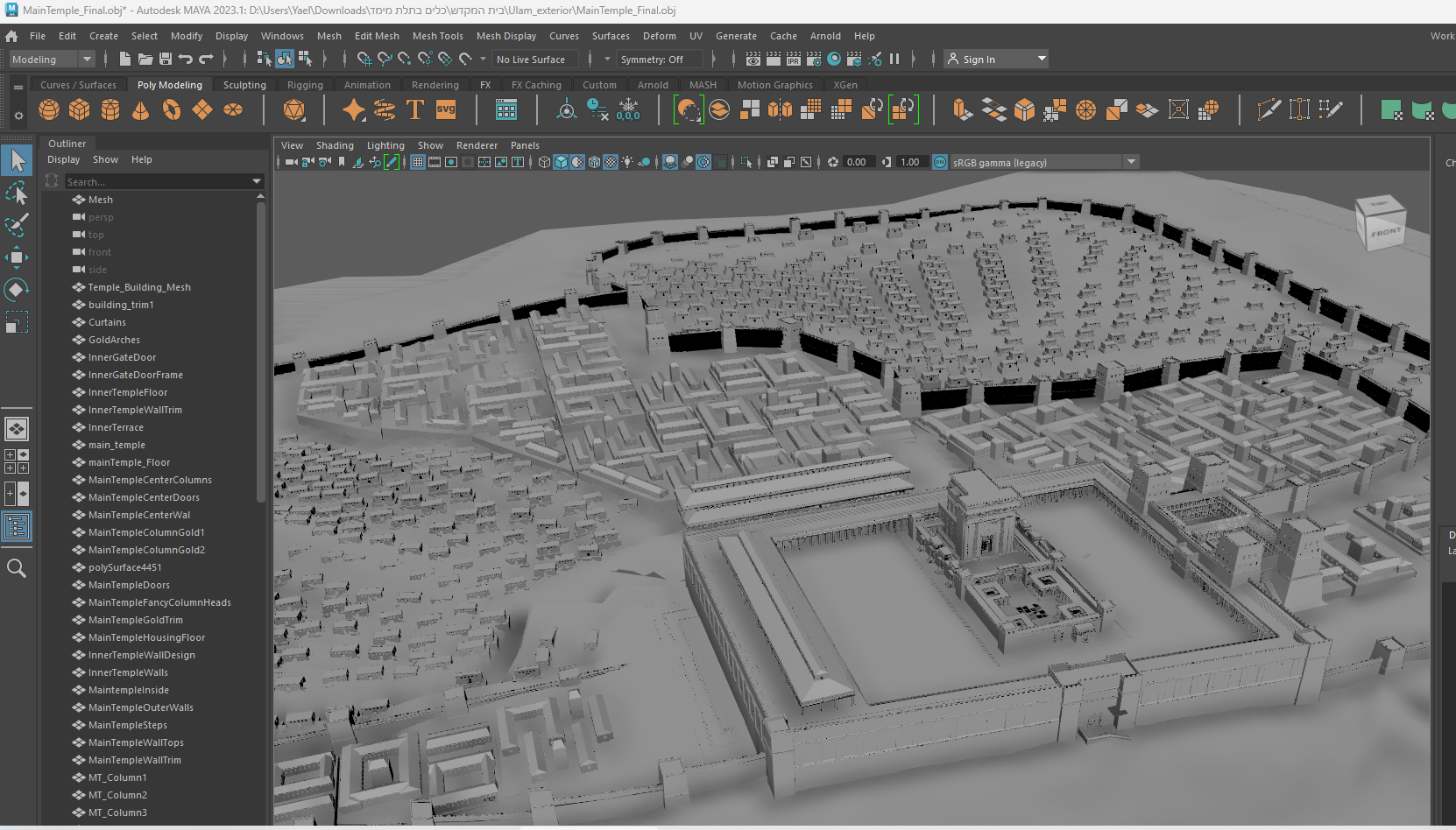Toggle Symmetry Off setting in the toolbar

pyautogui.click(x=660, y=59)
